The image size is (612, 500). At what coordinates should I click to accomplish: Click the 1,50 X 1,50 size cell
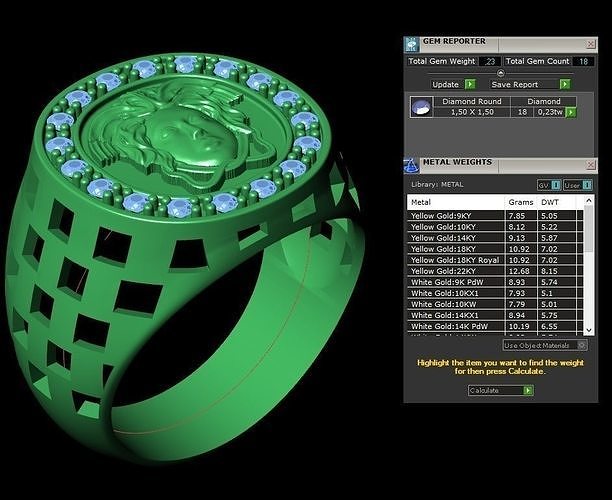tap(472, 112)
